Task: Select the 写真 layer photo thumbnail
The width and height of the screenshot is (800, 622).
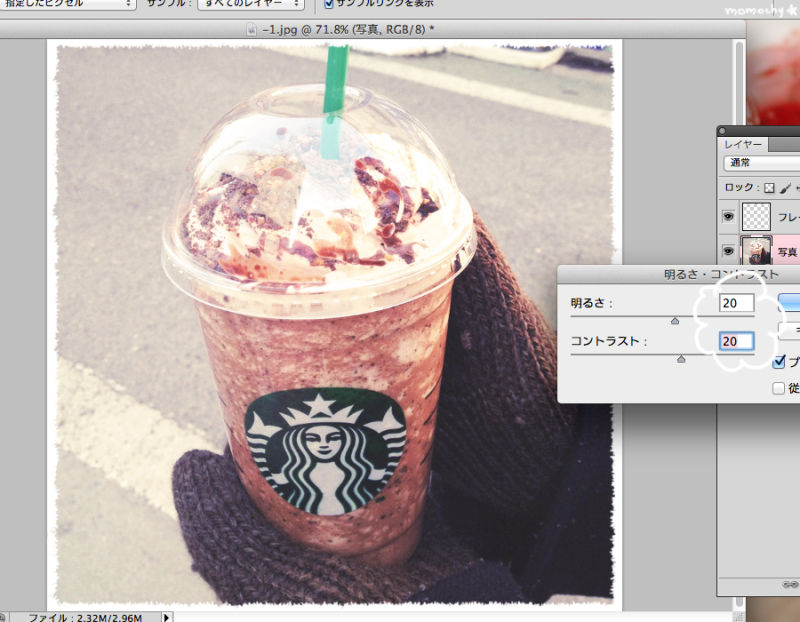Action: pos(756,250)
